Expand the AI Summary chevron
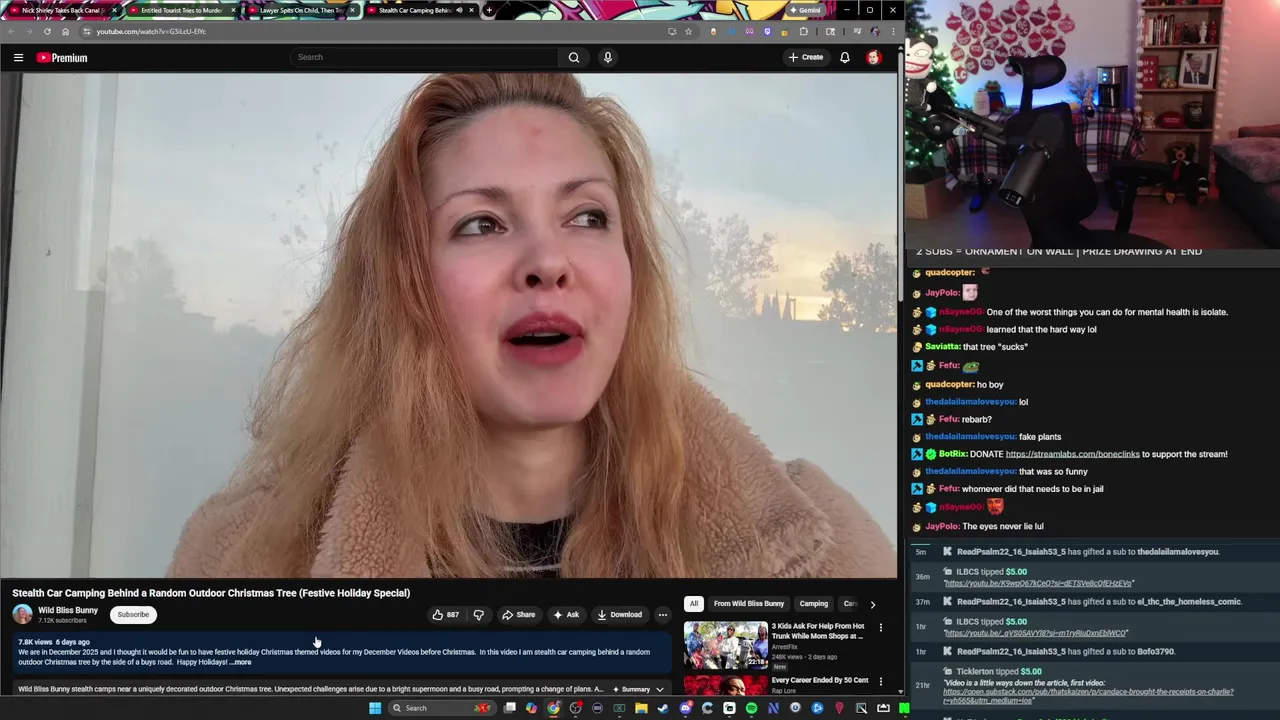 [x=659, y=689]
